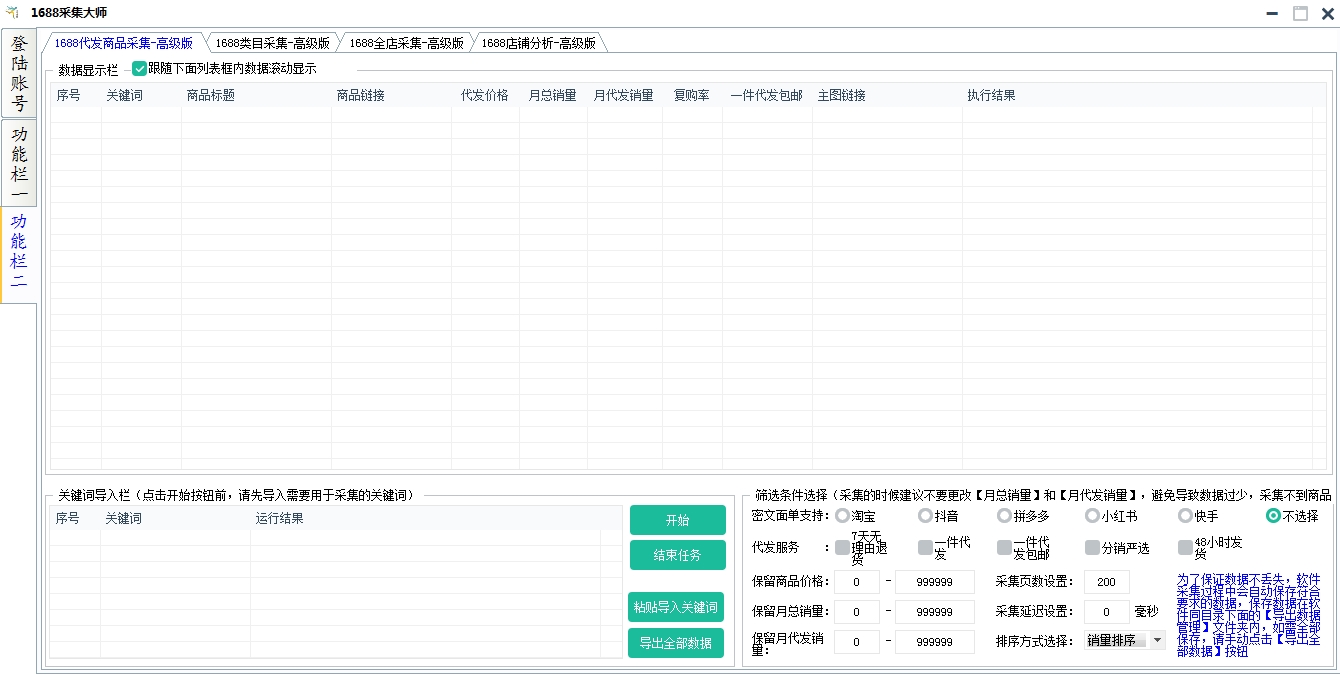Viewport: 1340px width, 675px height.
Task: Select the 登陆账号 side tab
Action: coord(19,74)
